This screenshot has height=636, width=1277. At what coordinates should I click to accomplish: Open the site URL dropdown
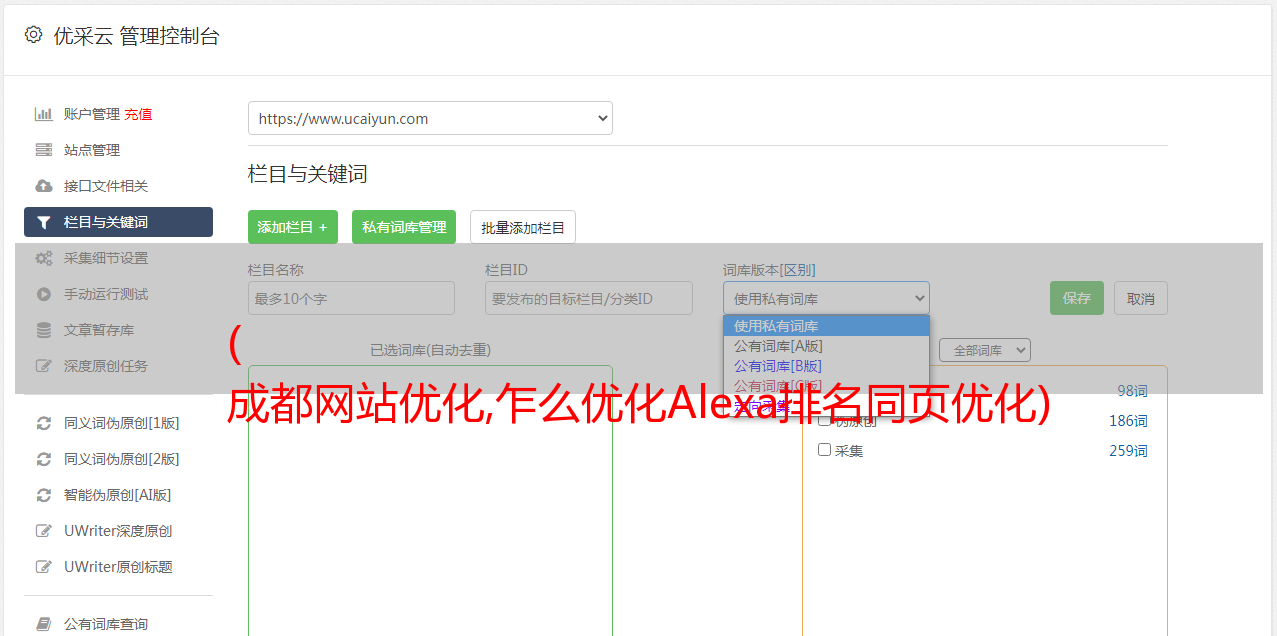(x=430, y=118)
